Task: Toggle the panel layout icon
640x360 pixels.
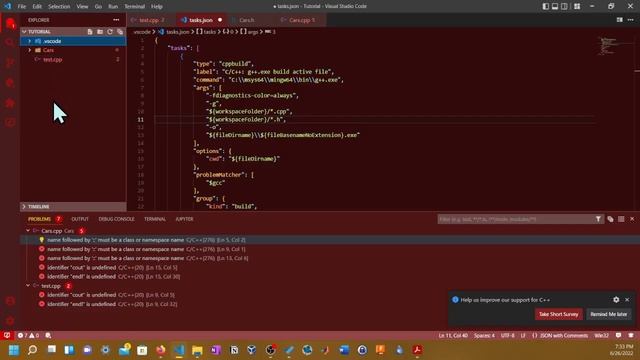Action: click(x=555, y=6)
